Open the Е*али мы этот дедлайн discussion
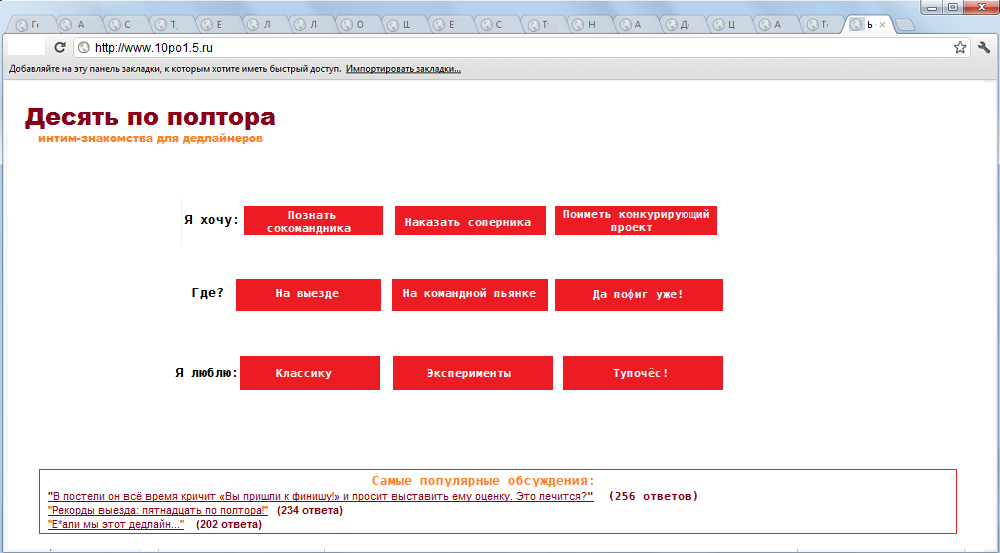The width and height of the screenshot is (1000, 553). pyautogui.click(x=116, y=524)
